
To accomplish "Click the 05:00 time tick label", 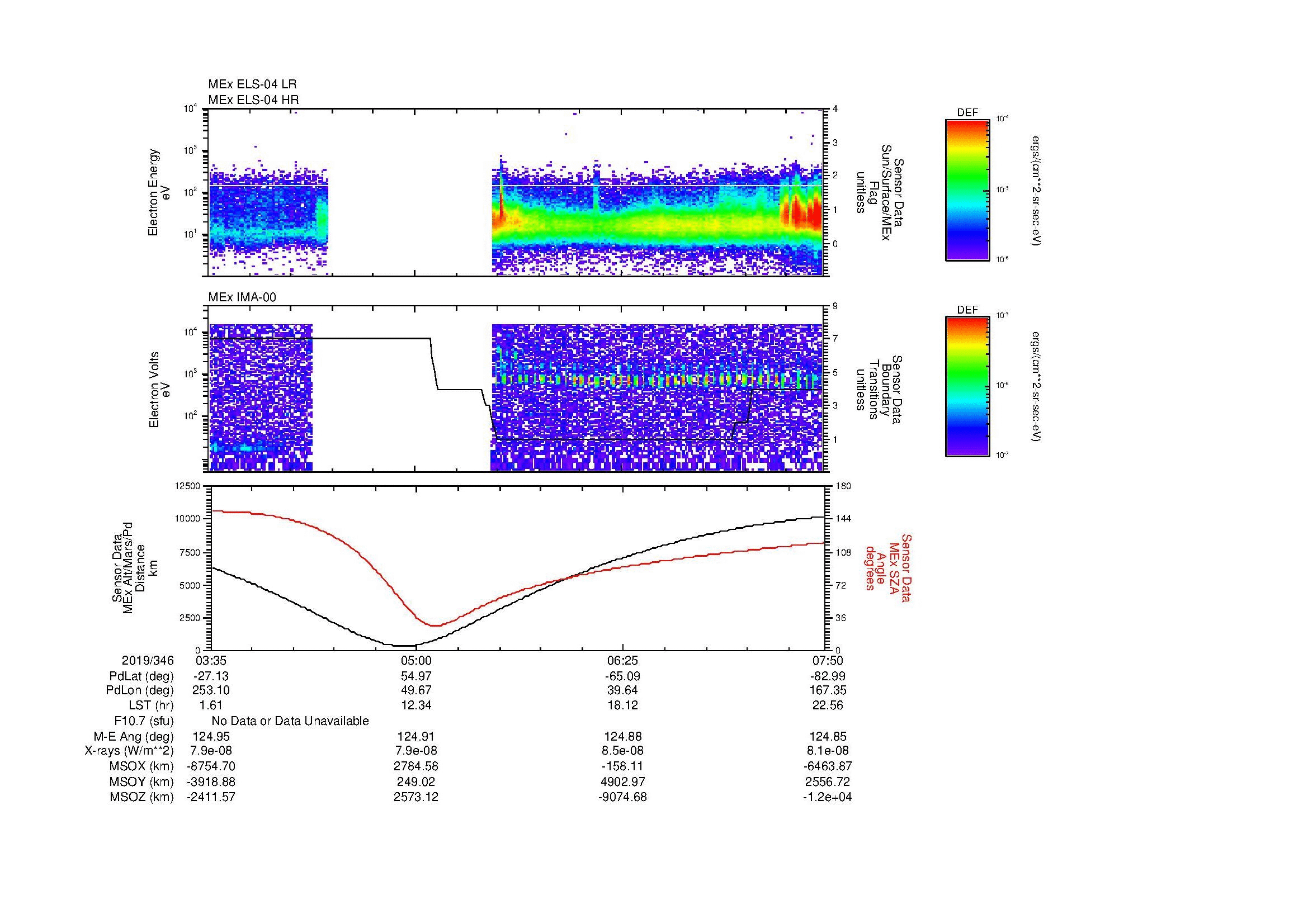I will coord(416,660).
